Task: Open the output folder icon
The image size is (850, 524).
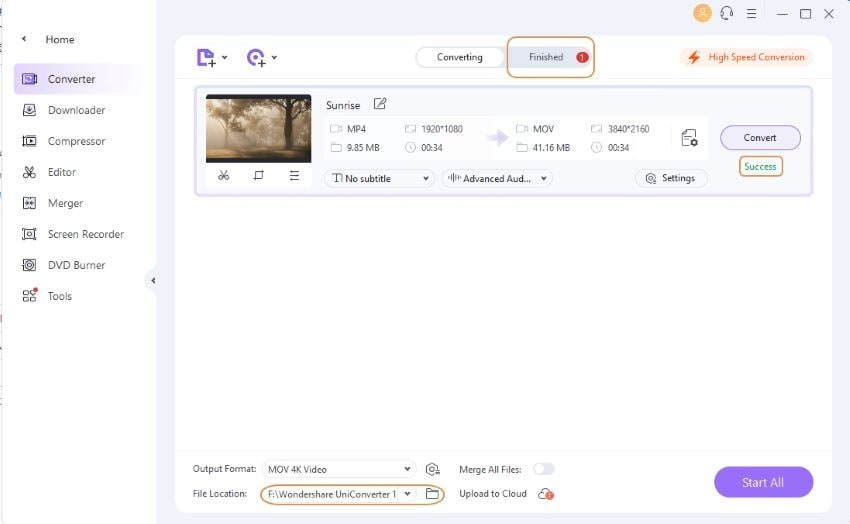Action: click(x=432, y=494)
